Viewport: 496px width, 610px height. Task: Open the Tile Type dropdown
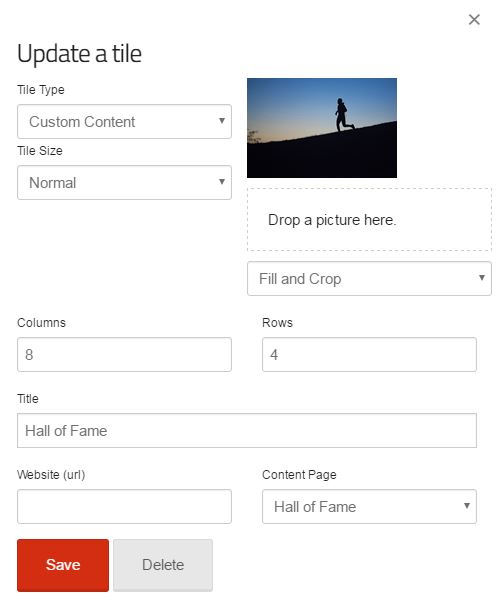click(124, 121)
